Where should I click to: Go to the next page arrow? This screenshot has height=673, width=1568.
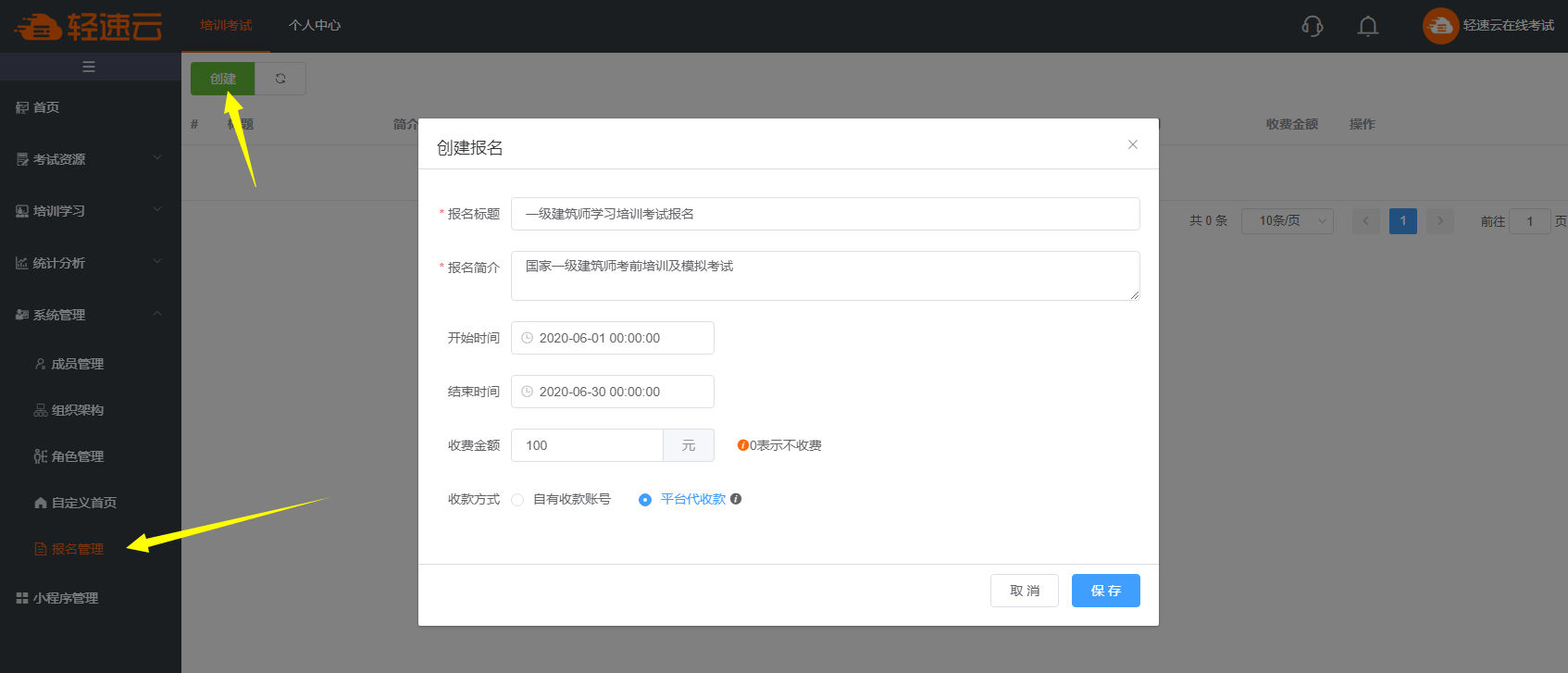[x=1440, y=220]
